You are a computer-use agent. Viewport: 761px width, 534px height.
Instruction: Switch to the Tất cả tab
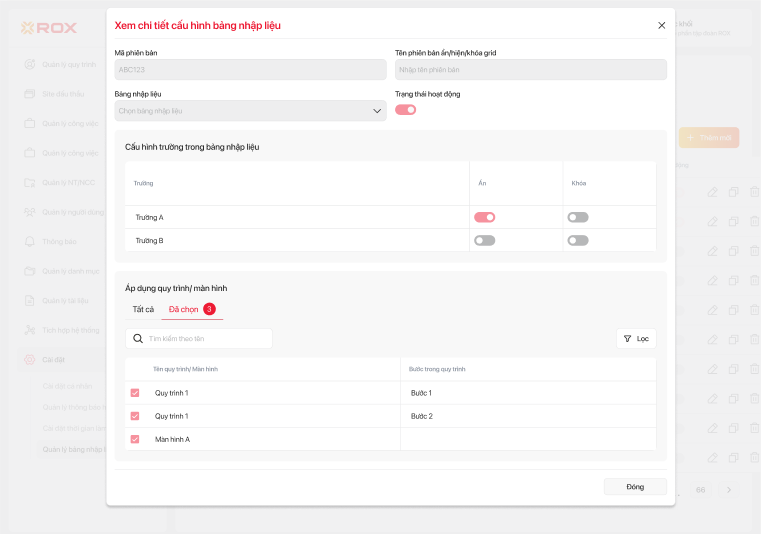pyautogui.click(x=143, y=309)
